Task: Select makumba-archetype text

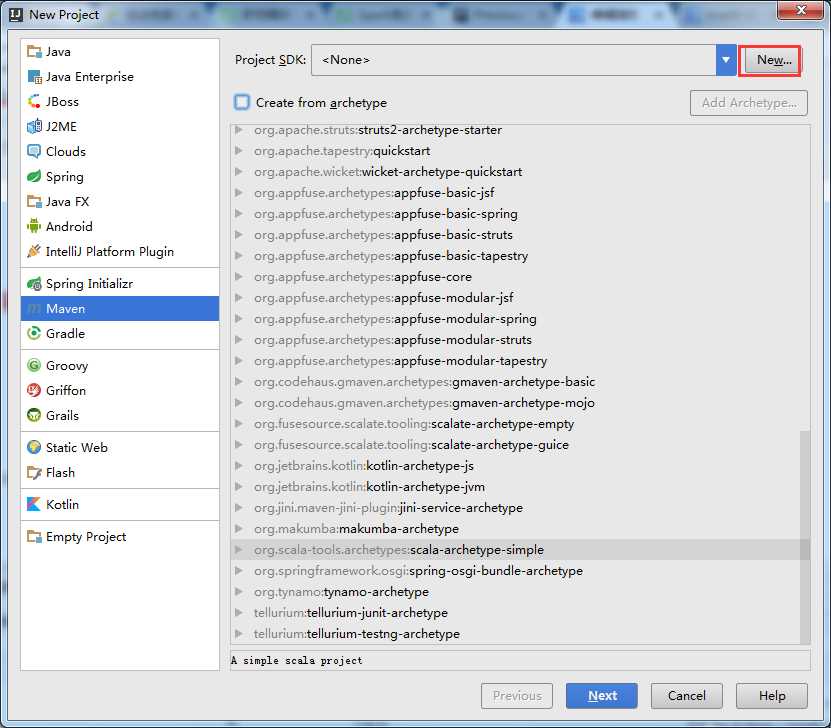Action: pyautogui.click(x=399, y=529)
